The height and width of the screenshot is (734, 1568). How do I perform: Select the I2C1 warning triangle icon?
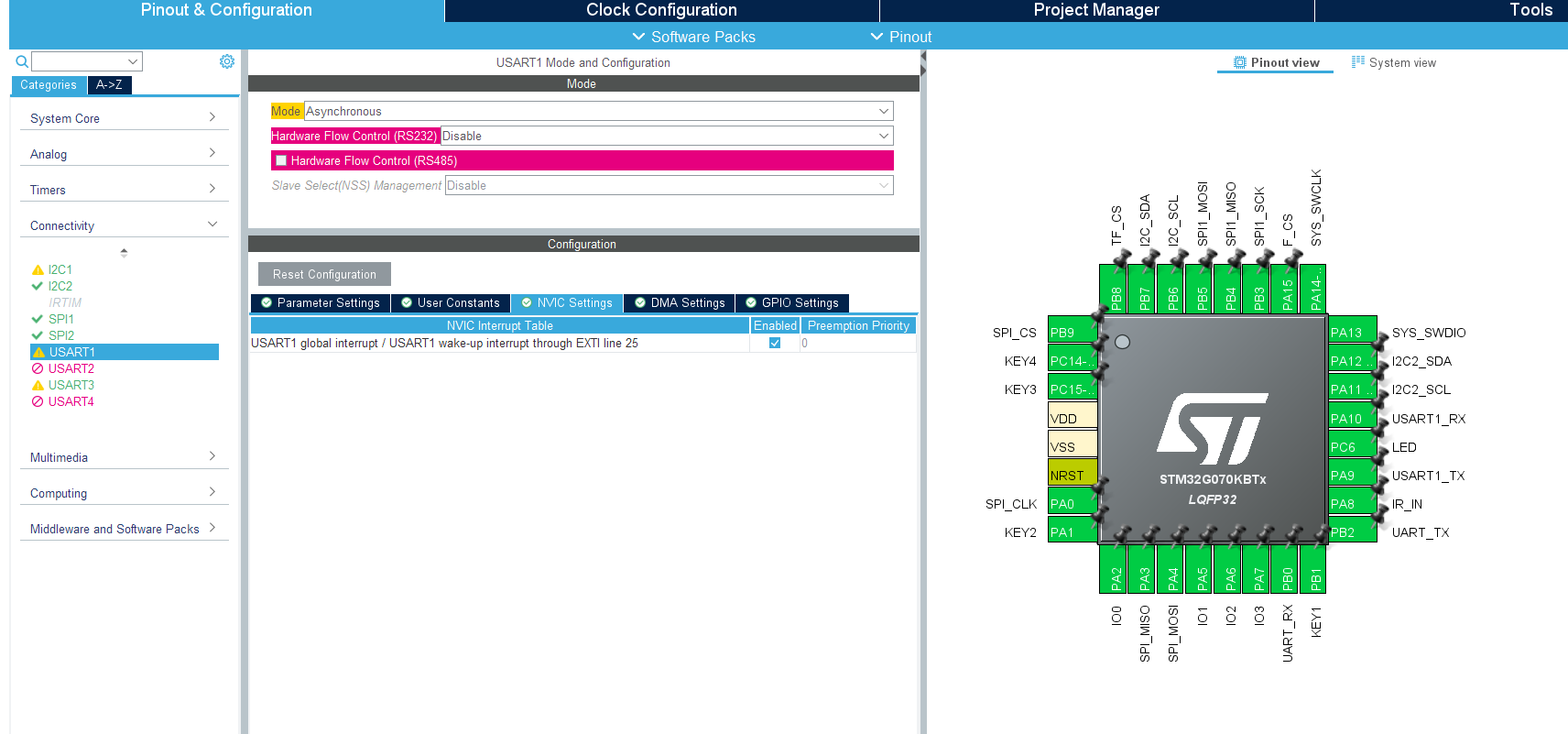38,270
